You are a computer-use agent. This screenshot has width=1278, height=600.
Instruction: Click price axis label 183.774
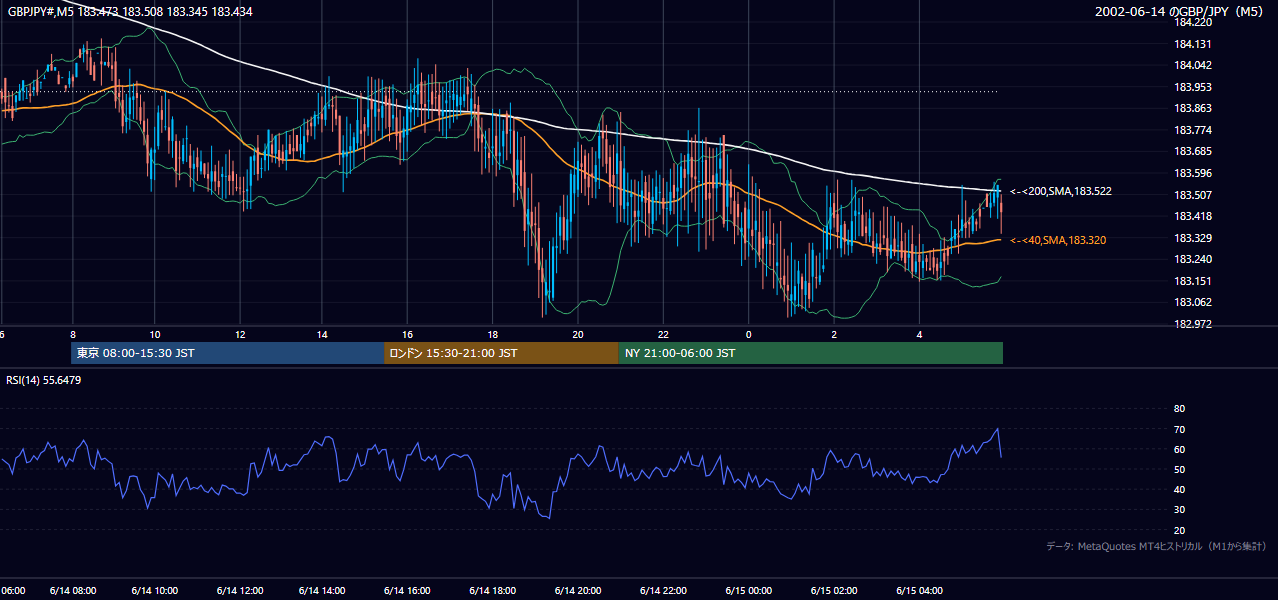pos(1192,130)
